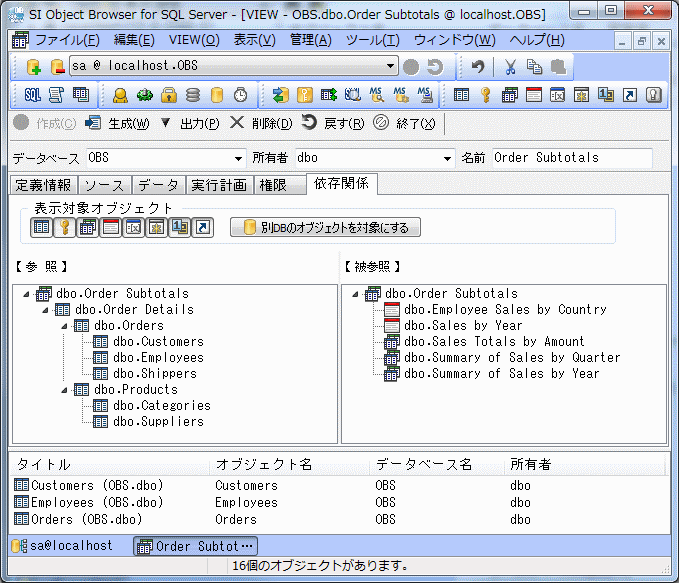Image resolution: width=679 pixels, height=583 pixels.
Task: Click the SQL execution icon in the toolbar
Action: [x=32, y=95]
